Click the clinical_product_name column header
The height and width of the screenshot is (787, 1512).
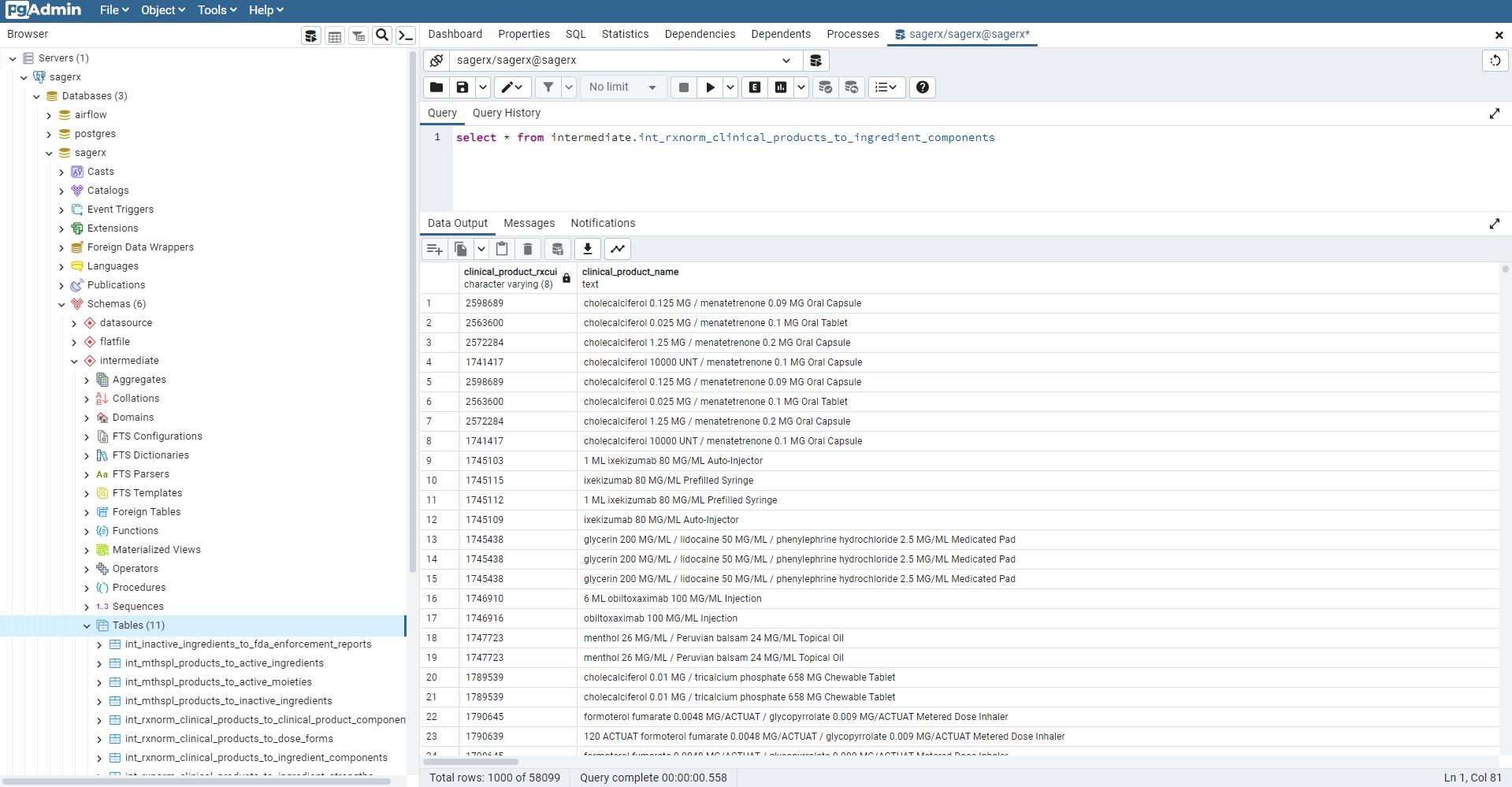click(630, 278)
